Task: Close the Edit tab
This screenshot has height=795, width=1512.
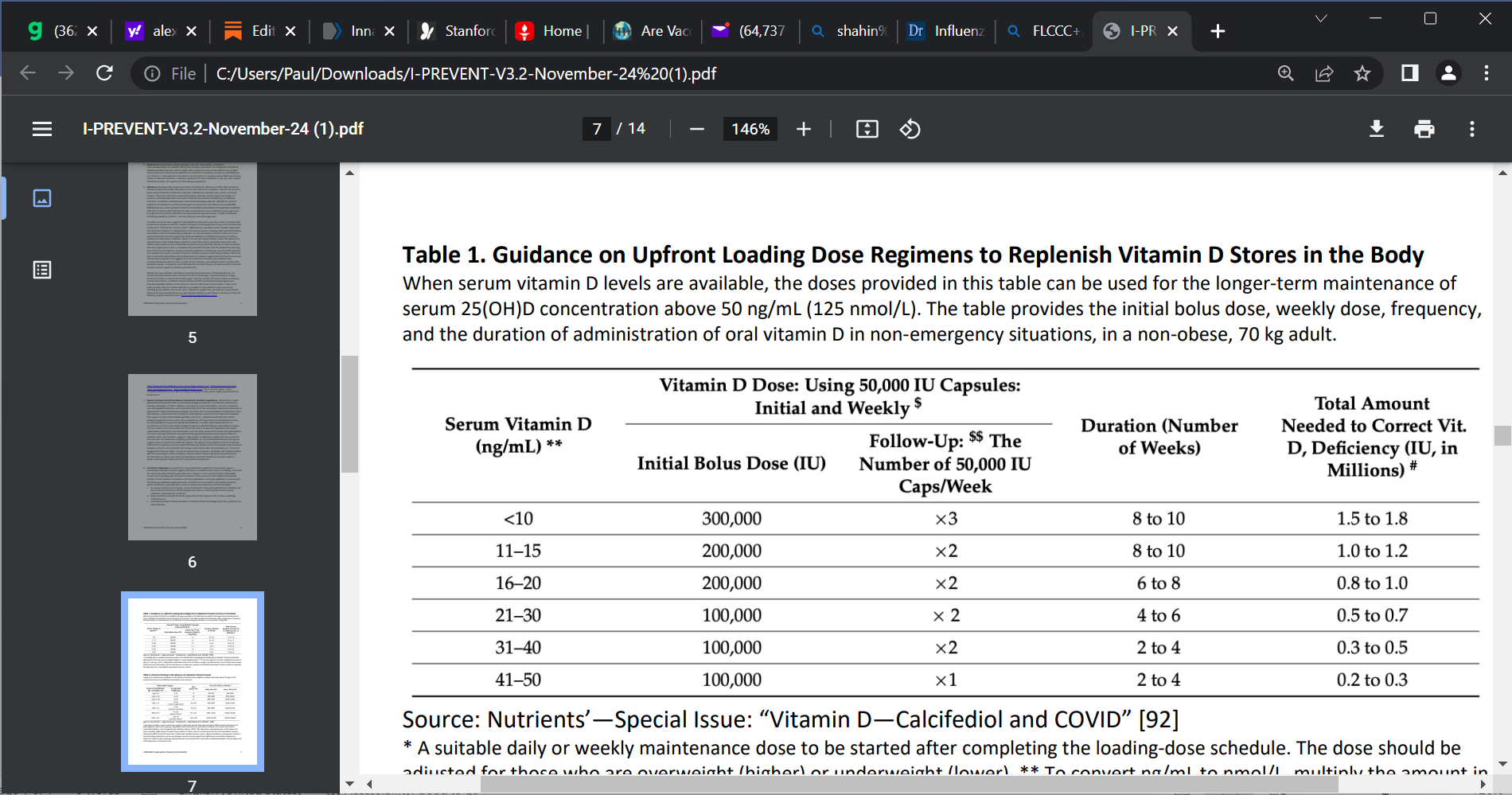Action: point(290,31)
